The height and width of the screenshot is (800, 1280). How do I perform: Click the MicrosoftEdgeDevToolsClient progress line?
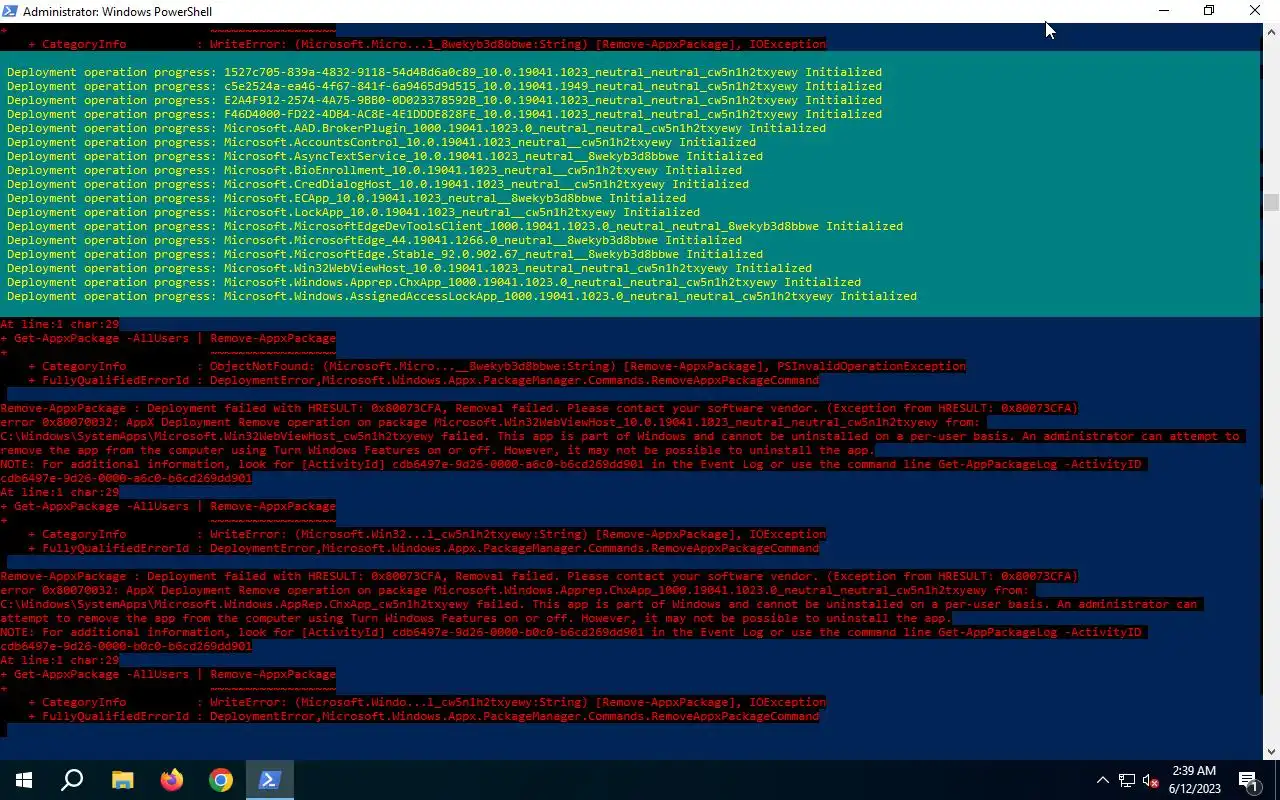(455, 226)
